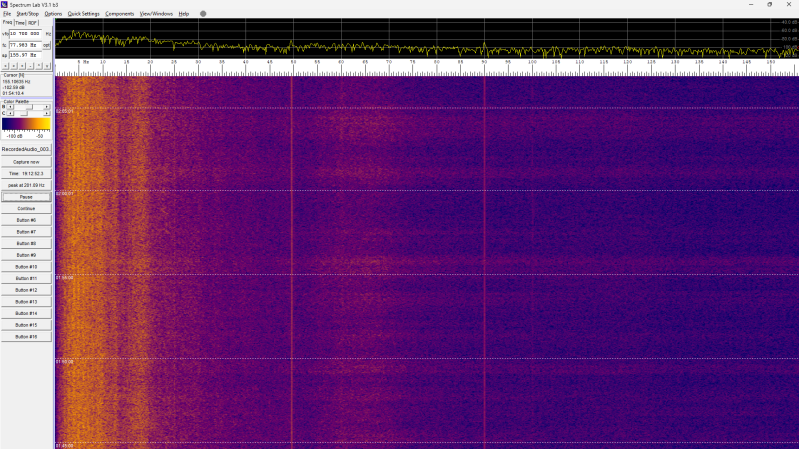Image resolution: width=799 pixels, height=449 pixels.
Task: Click left arrow of contrast C slider
Action: coord(10,113)
